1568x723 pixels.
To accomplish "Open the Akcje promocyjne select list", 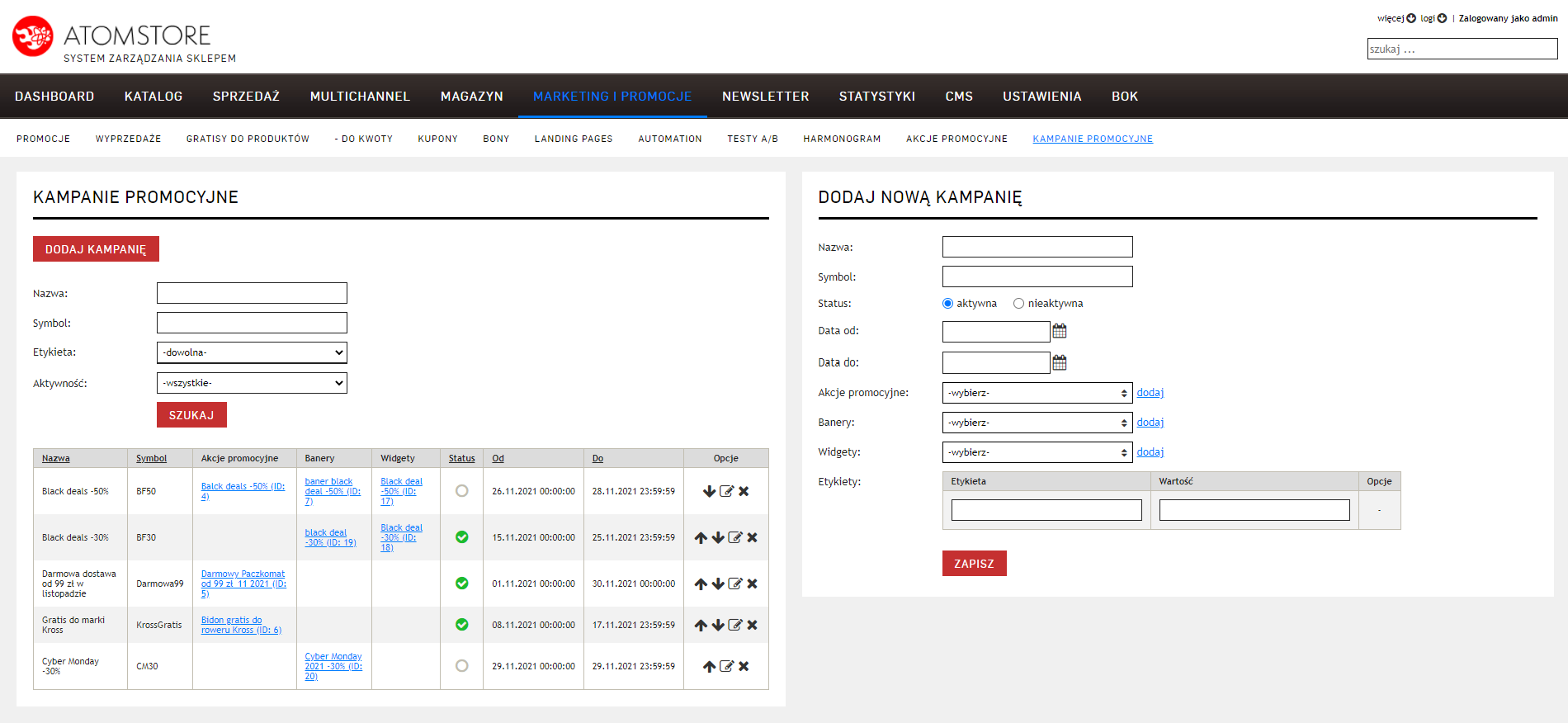I will point(1037,393).
